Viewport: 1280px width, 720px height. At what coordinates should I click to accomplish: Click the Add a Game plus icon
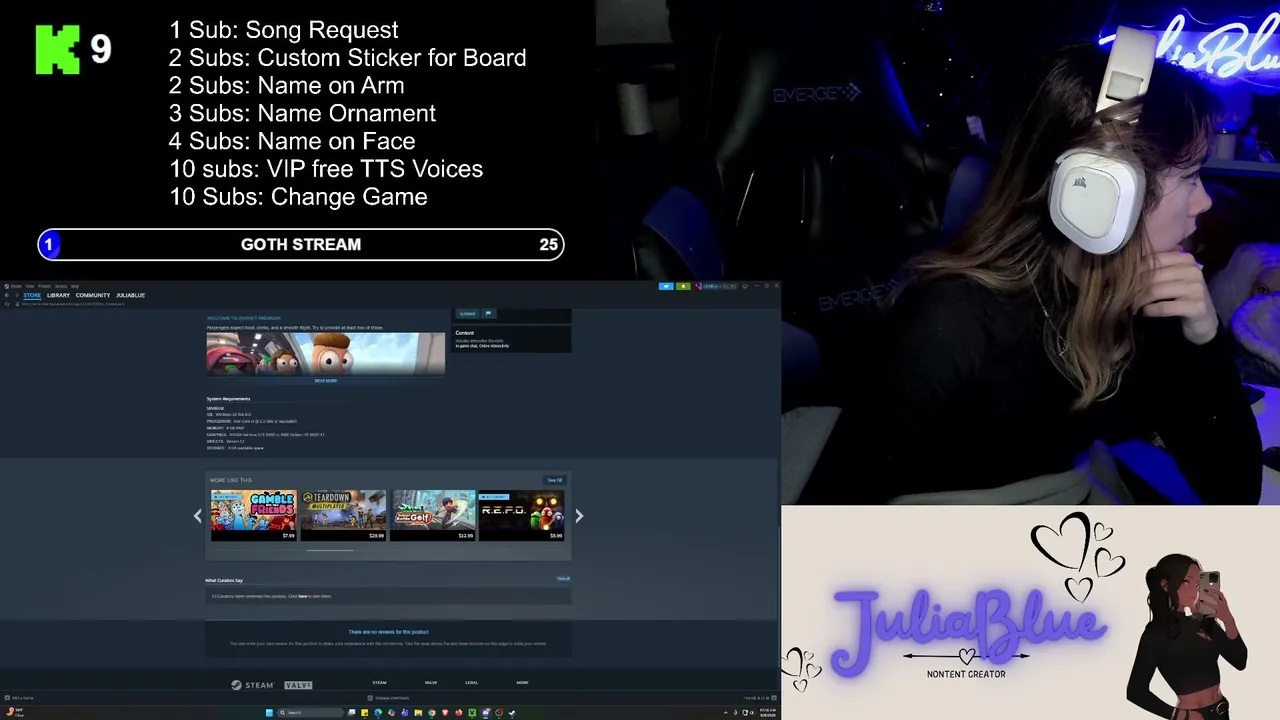(x=8, y=698)
